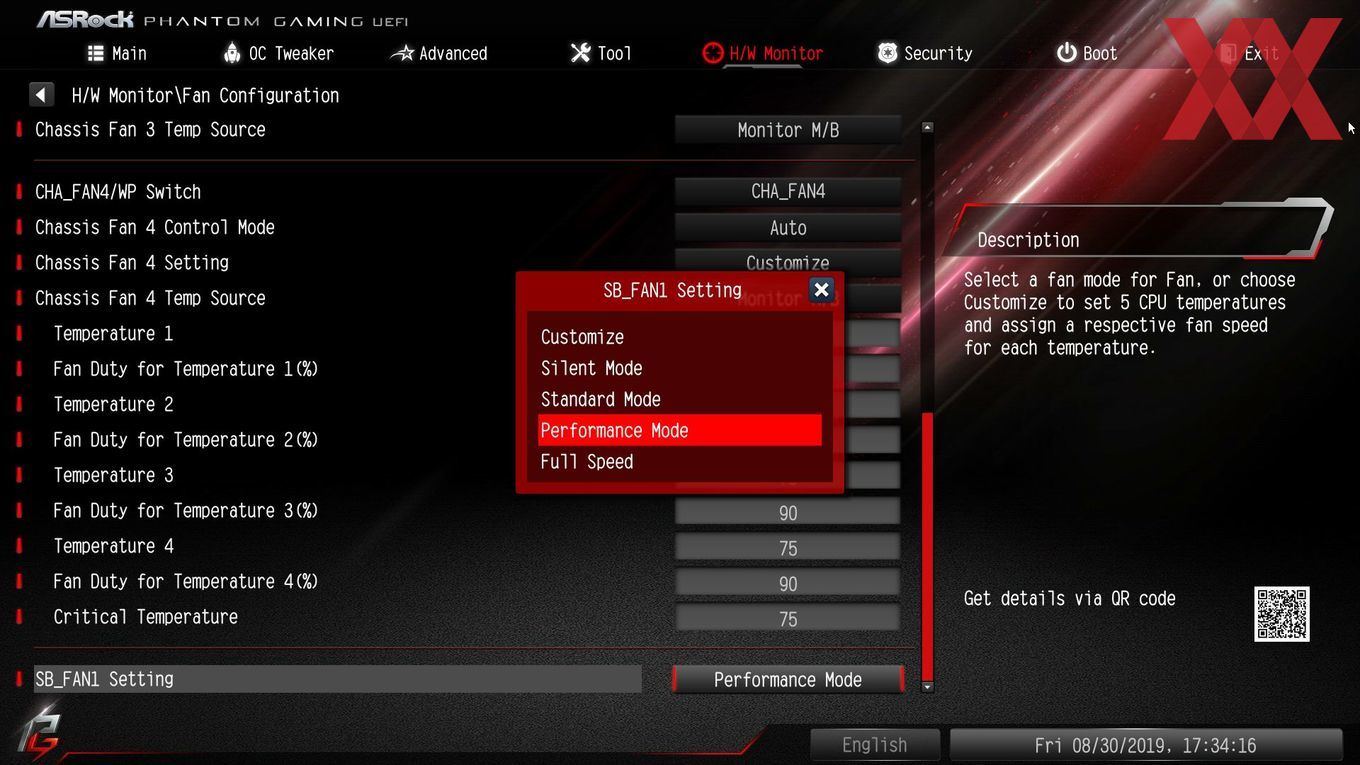The width and height of the screenshot is (1360, 765).
Task: Go to the Security tab
Action: coord(925,53)
